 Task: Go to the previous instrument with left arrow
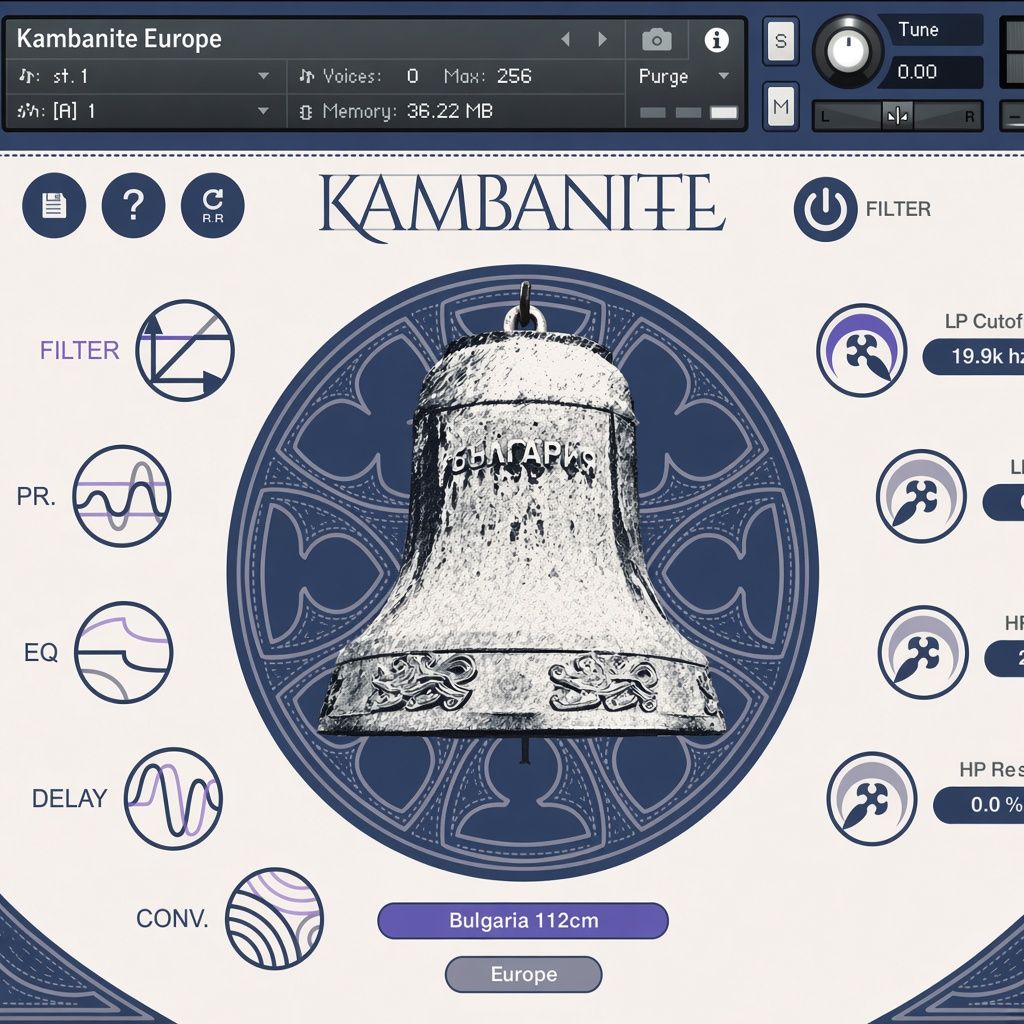tap(566, 39)
